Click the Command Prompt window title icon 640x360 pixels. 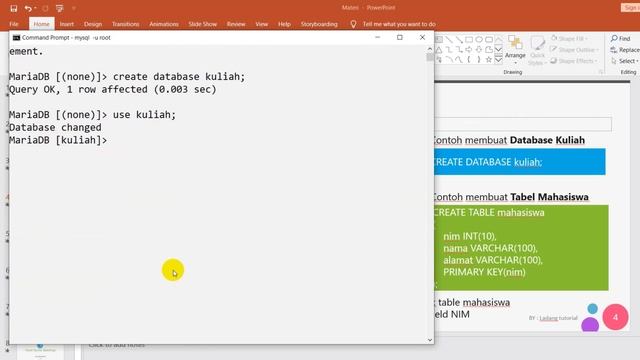(16, 38)
